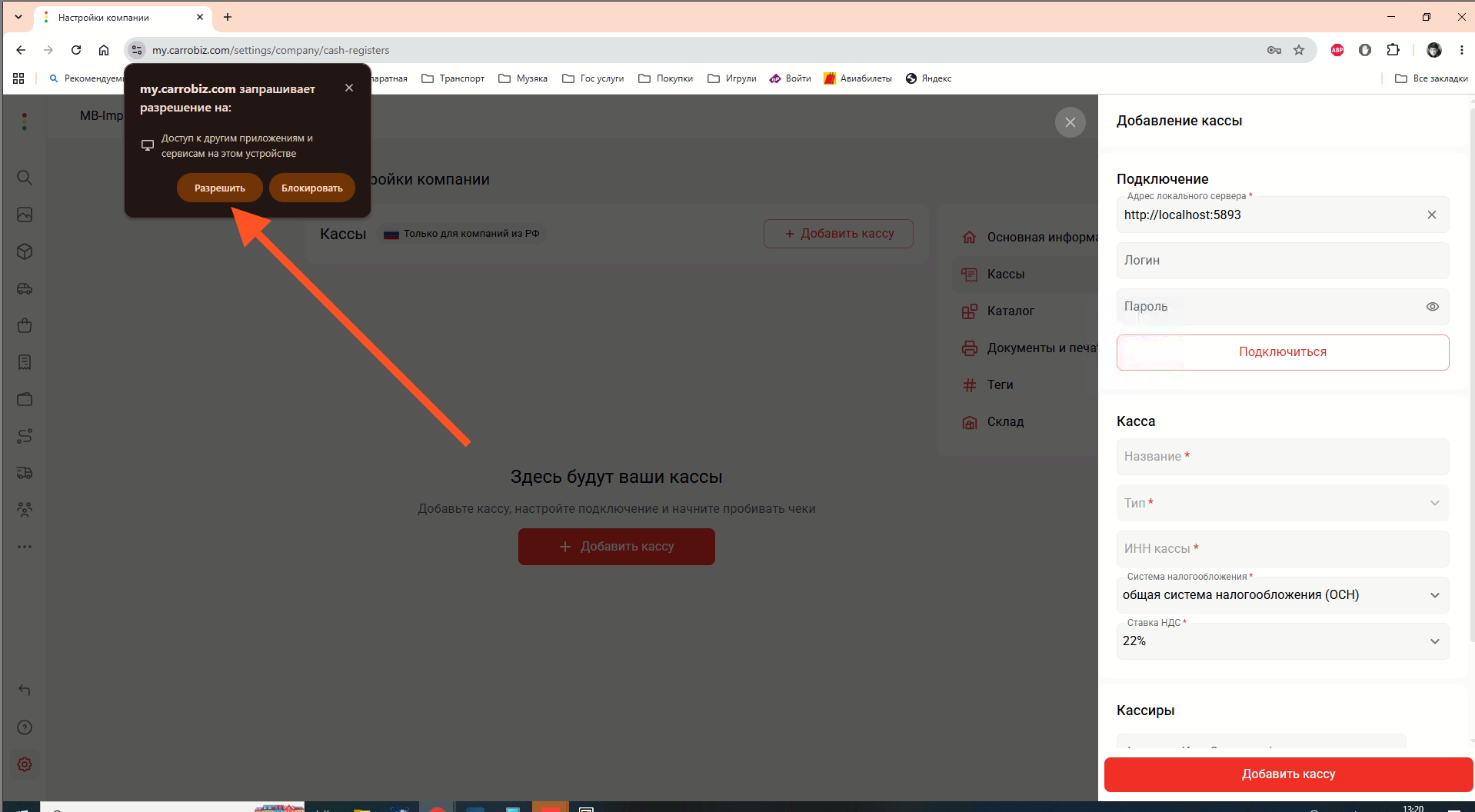Image resolution: width=1475 pixels, height=812 pixels.
Task: Close the permission popup with X
Action: tap(349, 88)
